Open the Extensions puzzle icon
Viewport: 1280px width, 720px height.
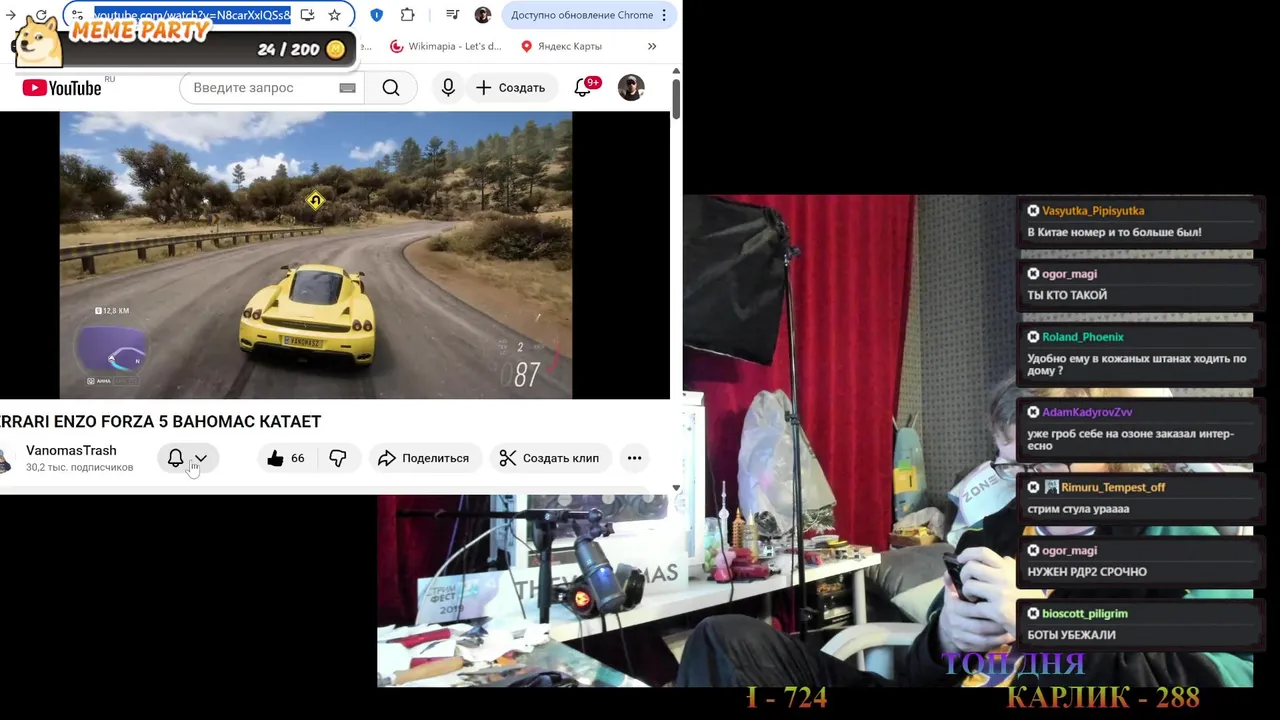[x=407, y=15]
